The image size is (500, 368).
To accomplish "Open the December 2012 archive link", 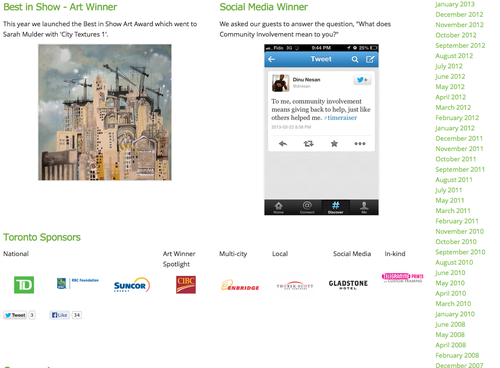I will (459, 14).
